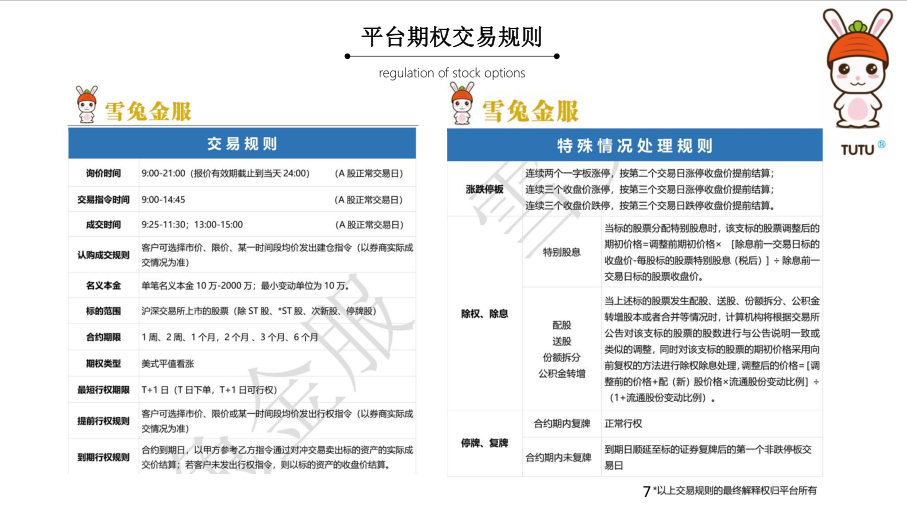
Task: Click the rabbit logo above the 特殊情况处理规则 table
Action: [x=461, y=103]
